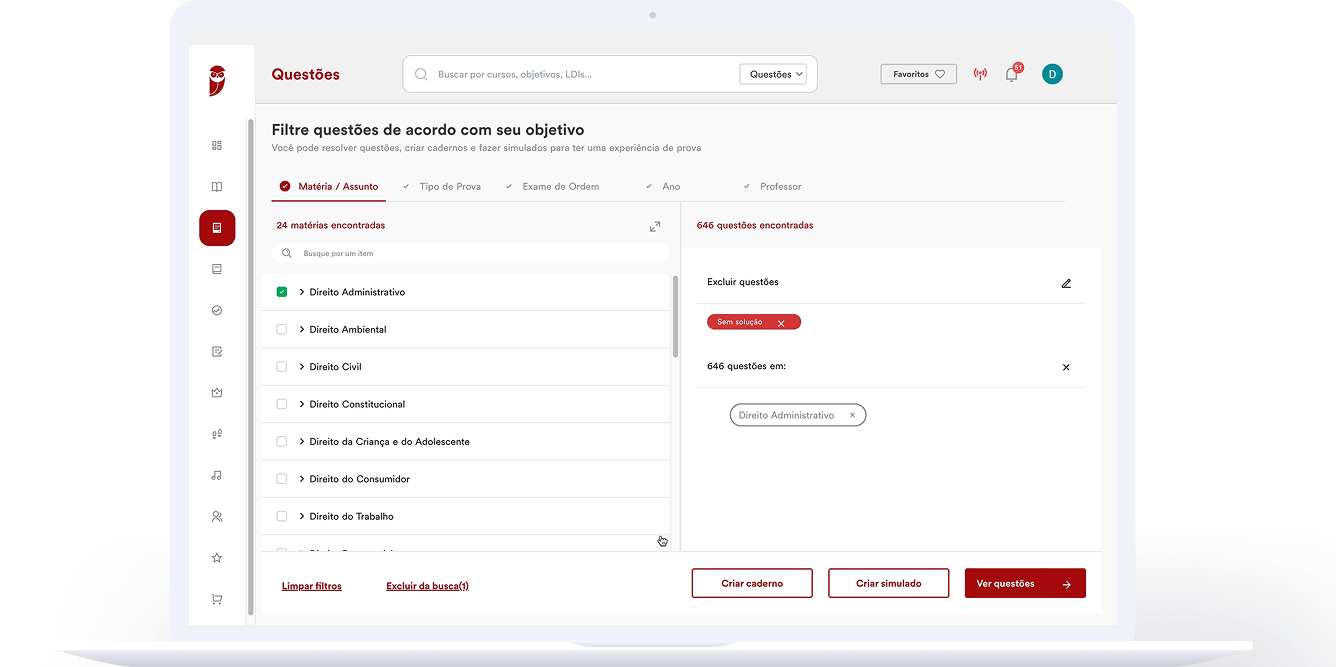Expand the Direito Constitucional tree item
The image size is (1336, 667).
click(302, 404)
